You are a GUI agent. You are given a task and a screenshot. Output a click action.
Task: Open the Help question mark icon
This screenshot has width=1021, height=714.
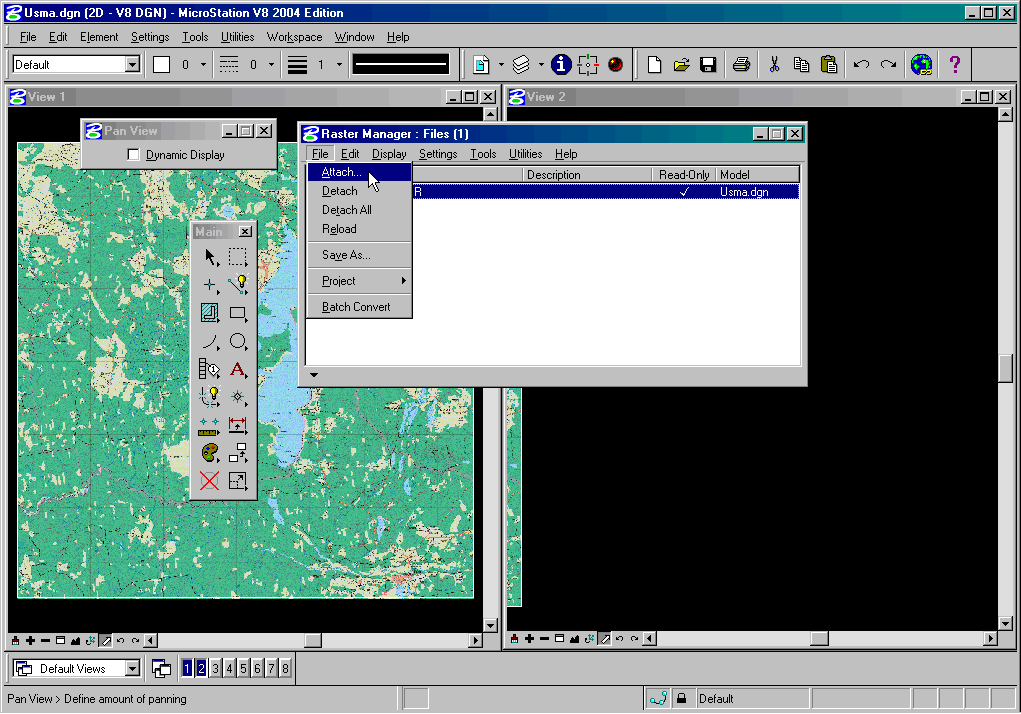pyautogui.click(x=955, y=64)
